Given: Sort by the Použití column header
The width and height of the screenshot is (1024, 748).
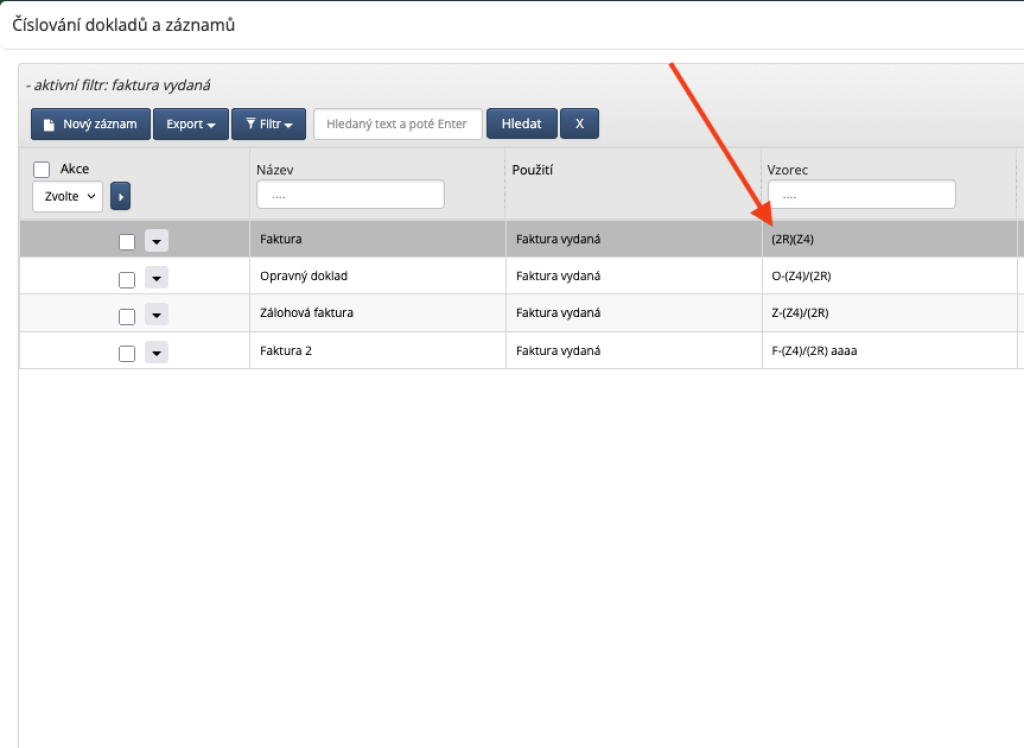Looking at the screenshot, I should (532, 170).
